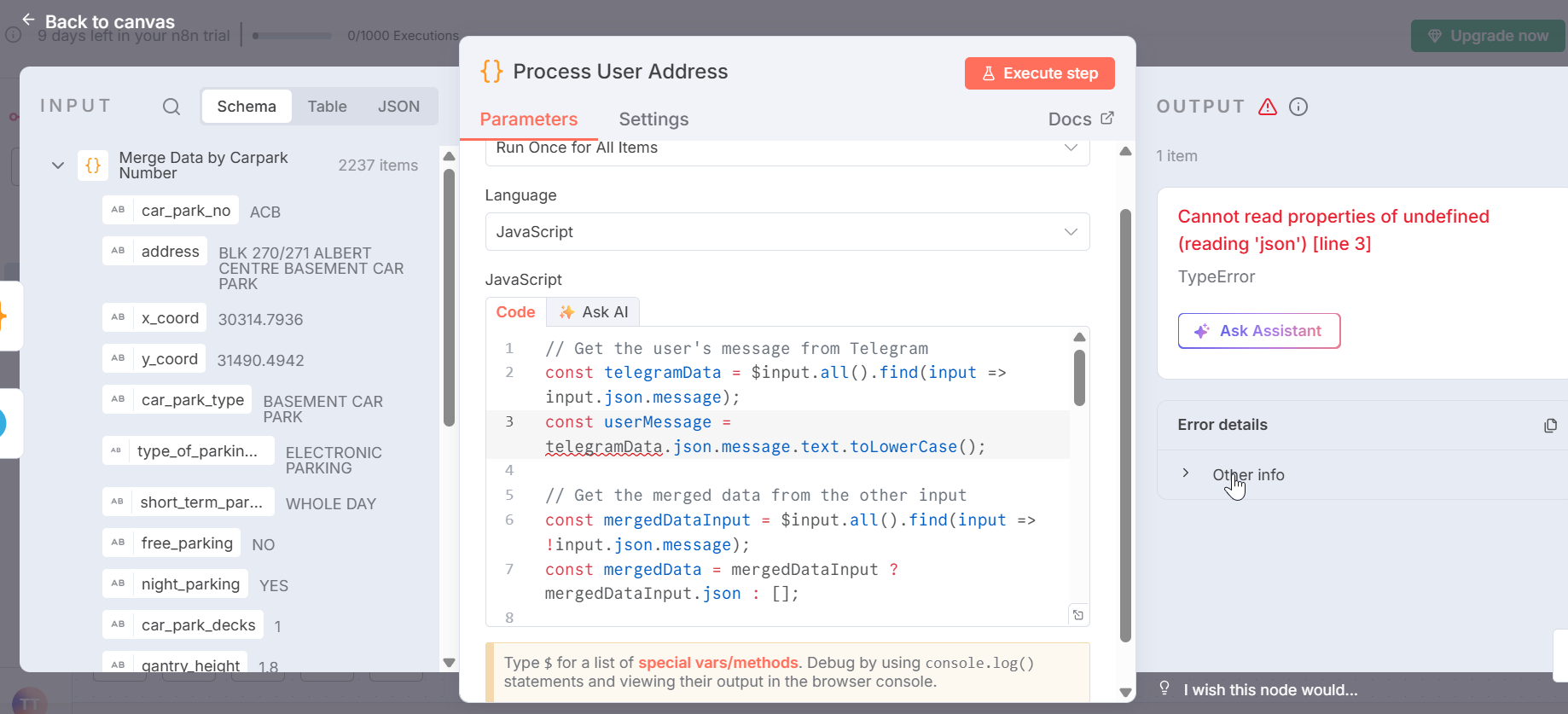
Task: Click the output info circle icon
Action: 1298,107
